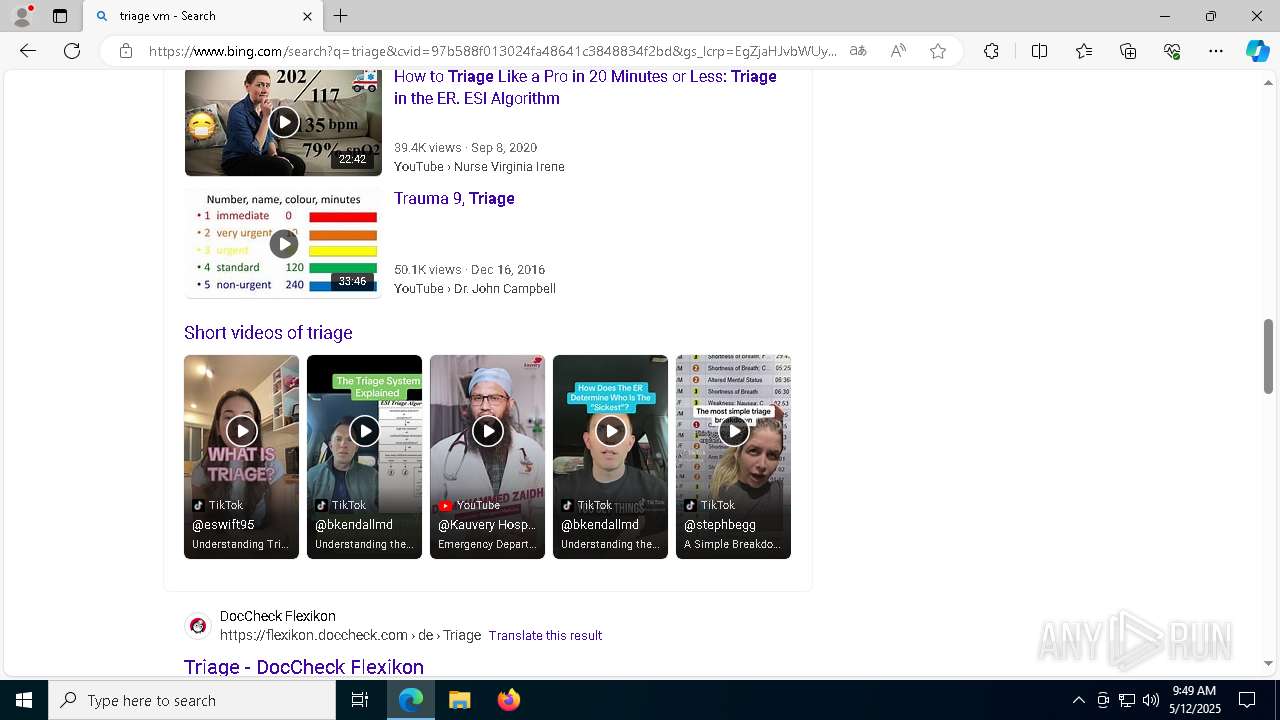Open a new tab with the plus button

point(341,16)
